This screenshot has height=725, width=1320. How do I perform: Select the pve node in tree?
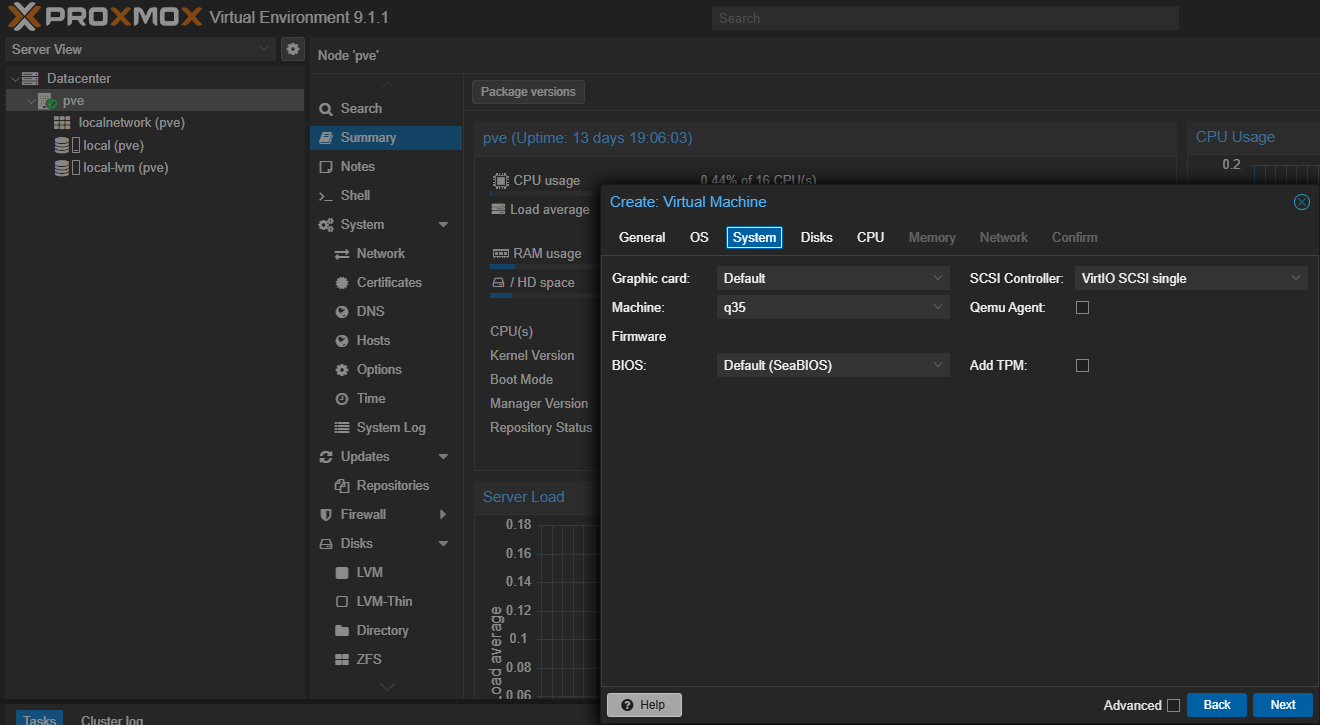click(x=73, y=100)
